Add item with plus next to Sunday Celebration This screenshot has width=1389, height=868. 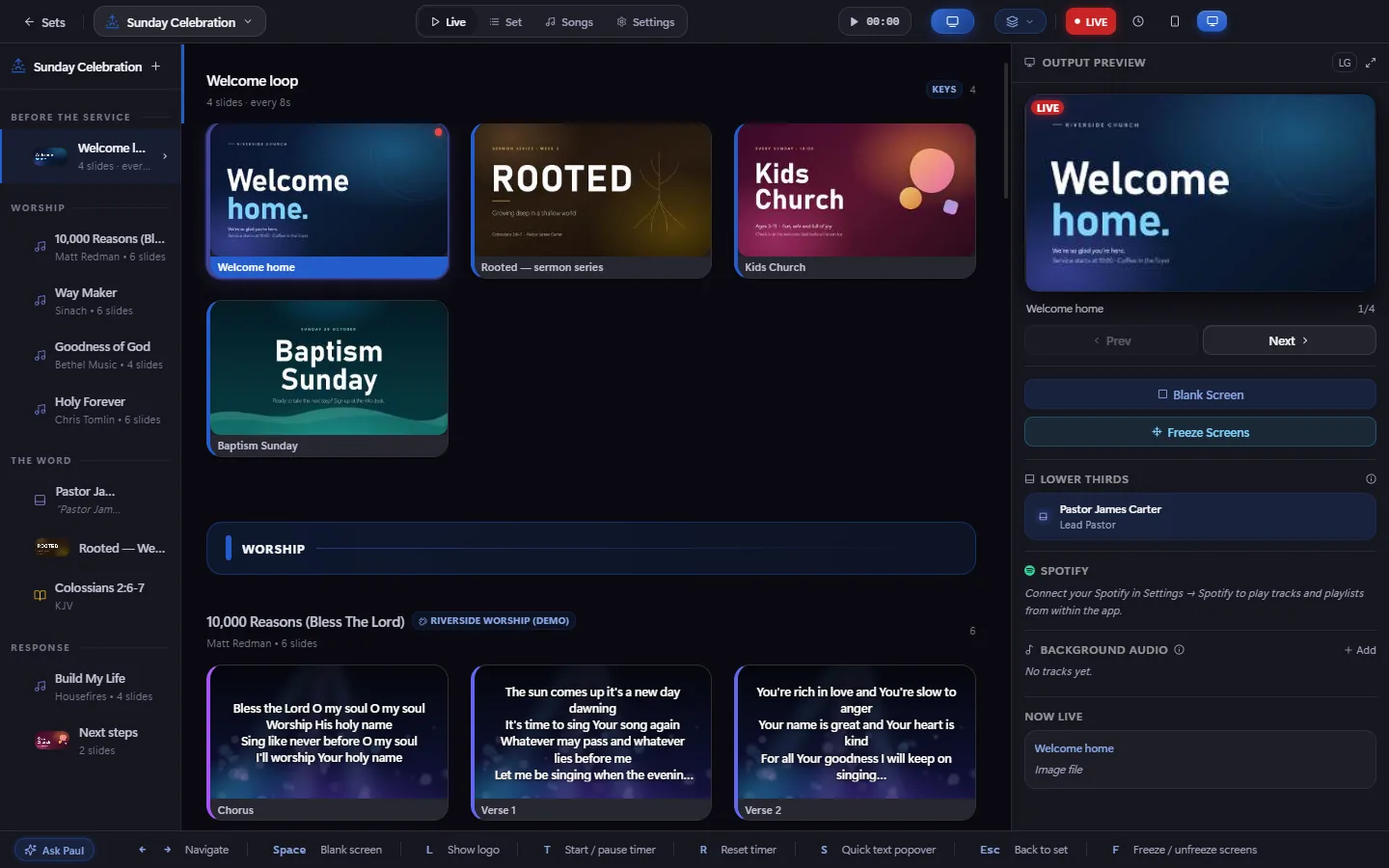[x=156, y=67]
